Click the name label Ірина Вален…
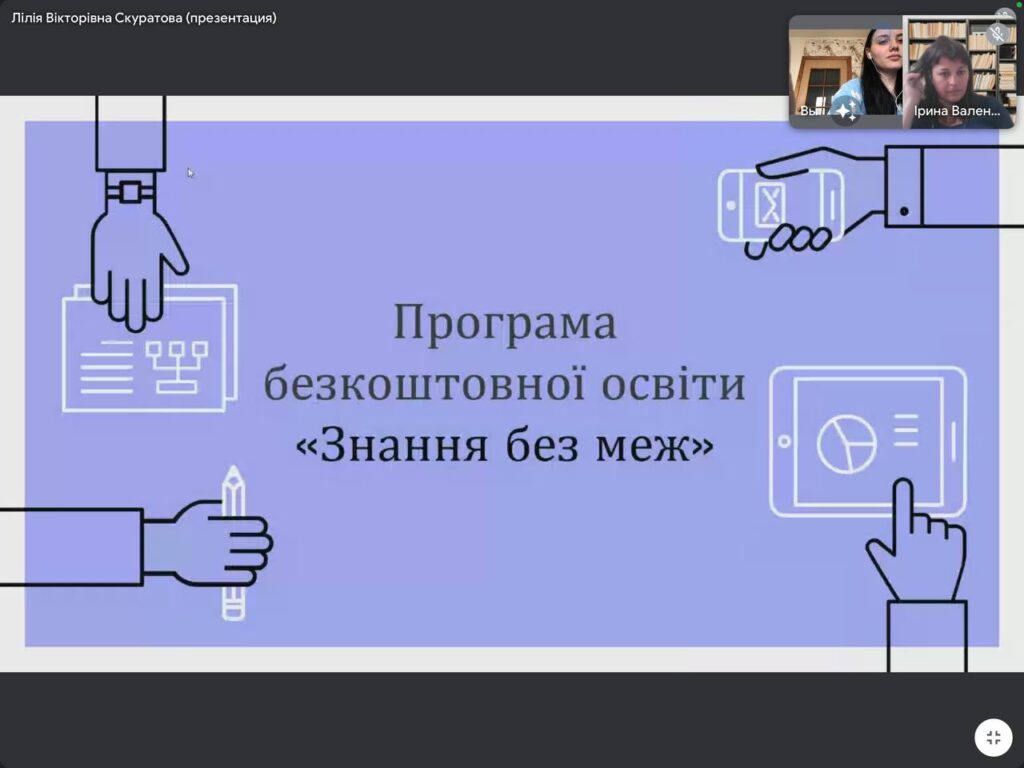The image size is (1024, 768). (x=956, y=112)
